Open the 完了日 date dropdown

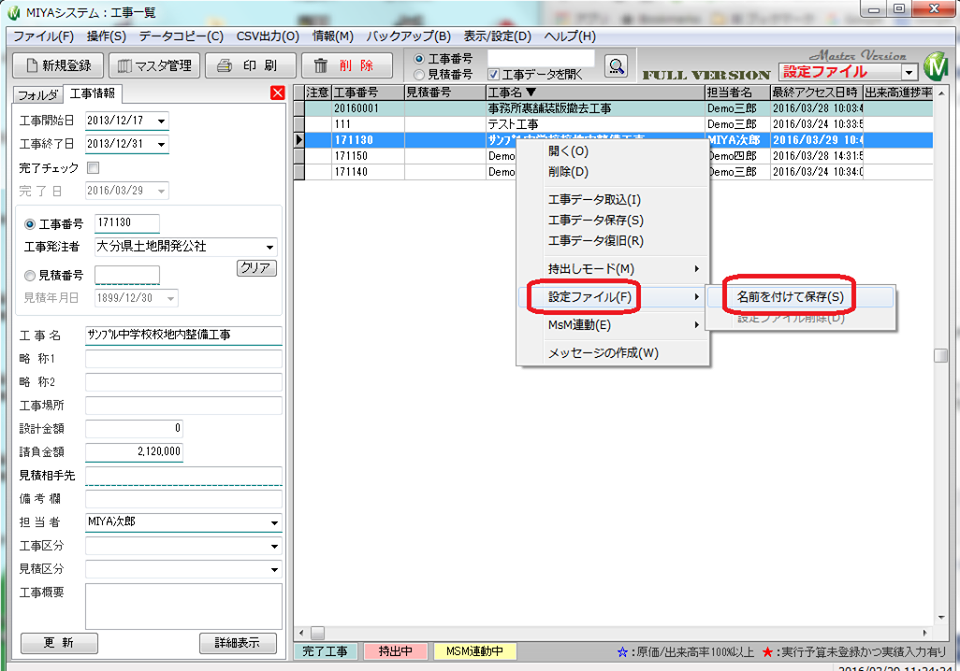pos(161,191)
